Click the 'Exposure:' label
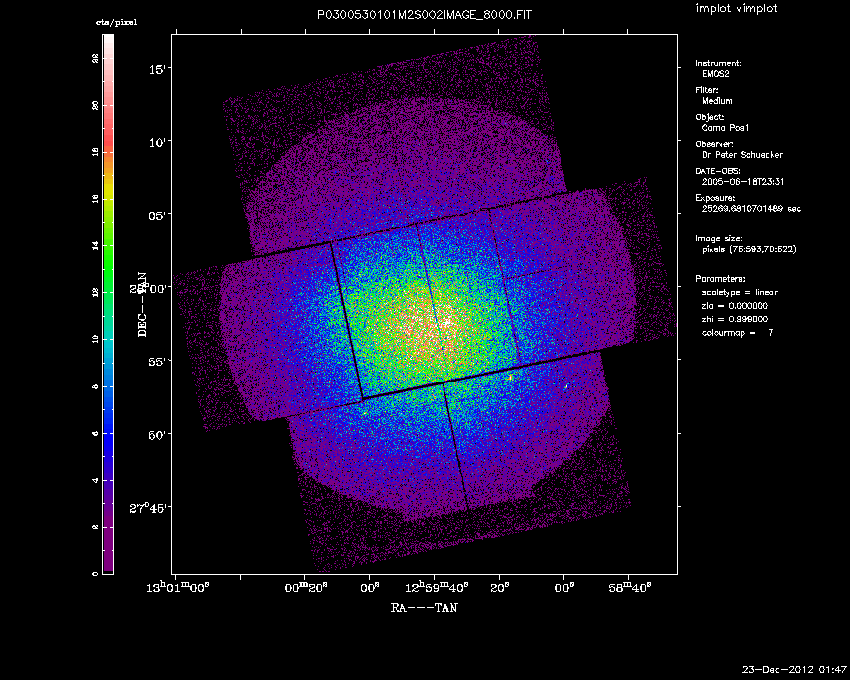The width and height of the screenshot is (850, 680). 715,198
